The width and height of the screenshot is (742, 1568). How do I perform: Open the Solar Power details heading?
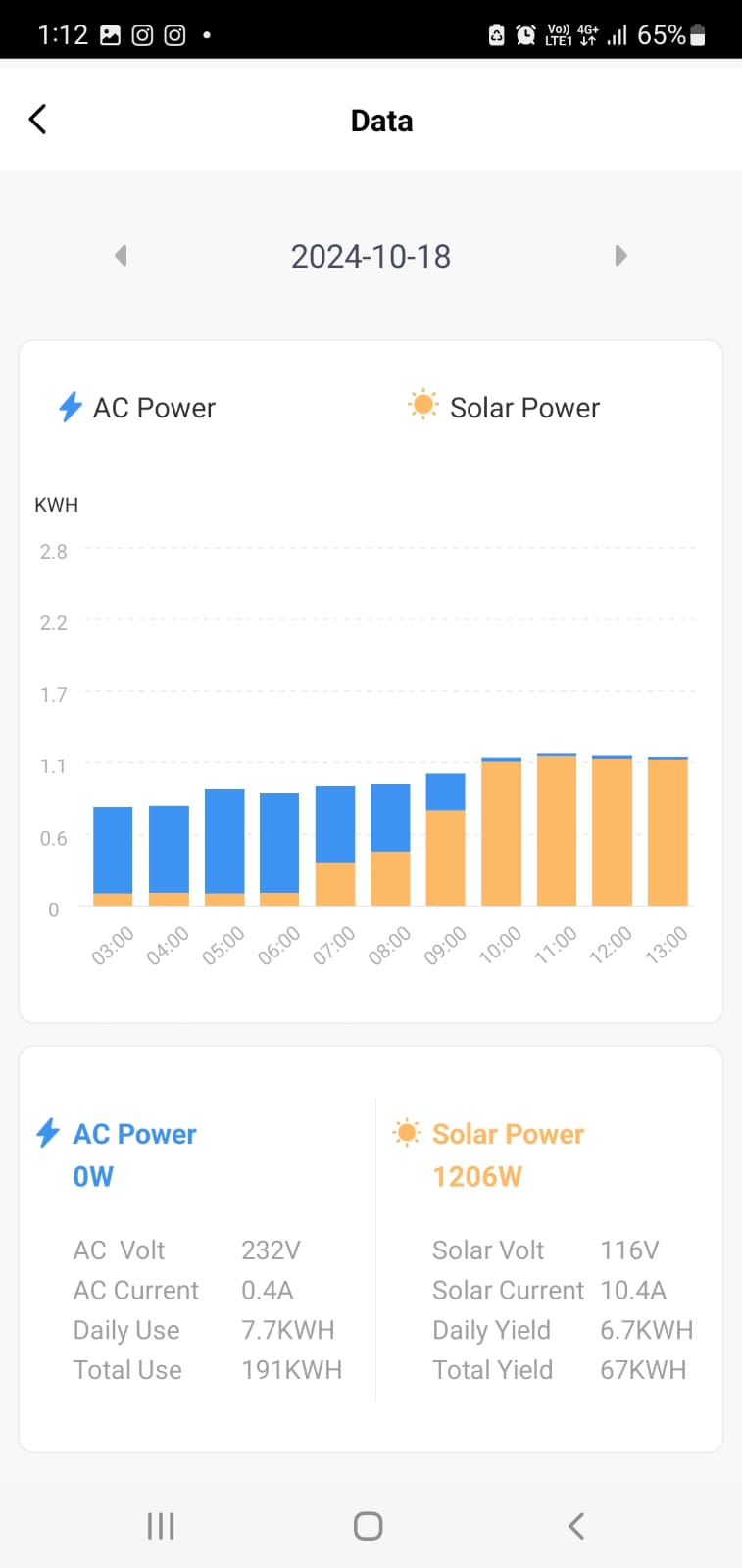coord(508,1134)
